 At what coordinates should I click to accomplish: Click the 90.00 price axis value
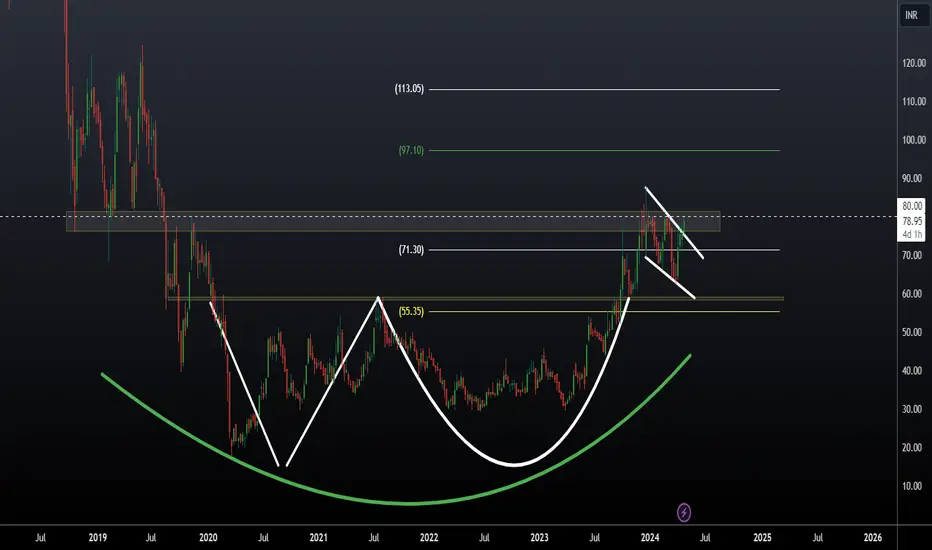(914, 178)
